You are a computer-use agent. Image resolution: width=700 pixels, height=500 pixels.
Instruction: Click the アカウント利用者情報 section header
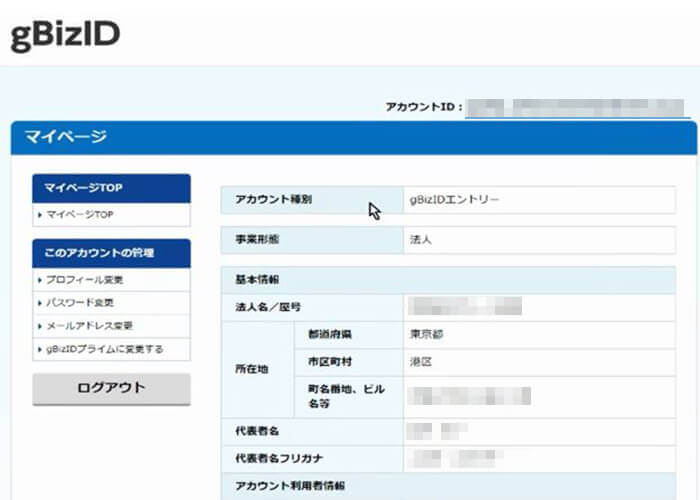[x=448, y=486]
